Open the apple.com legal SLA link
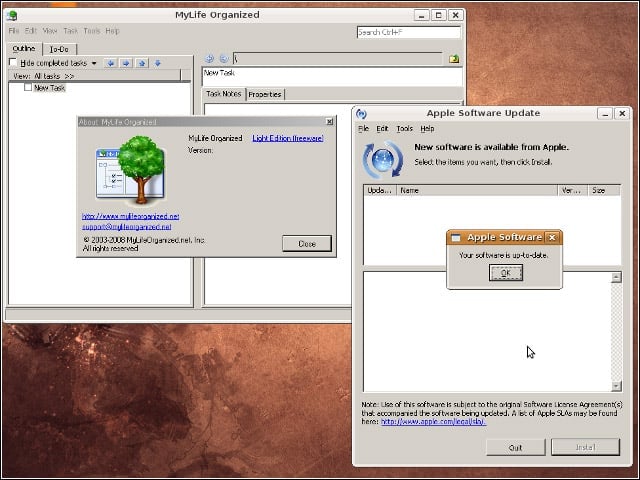 [x=433, y=422]
